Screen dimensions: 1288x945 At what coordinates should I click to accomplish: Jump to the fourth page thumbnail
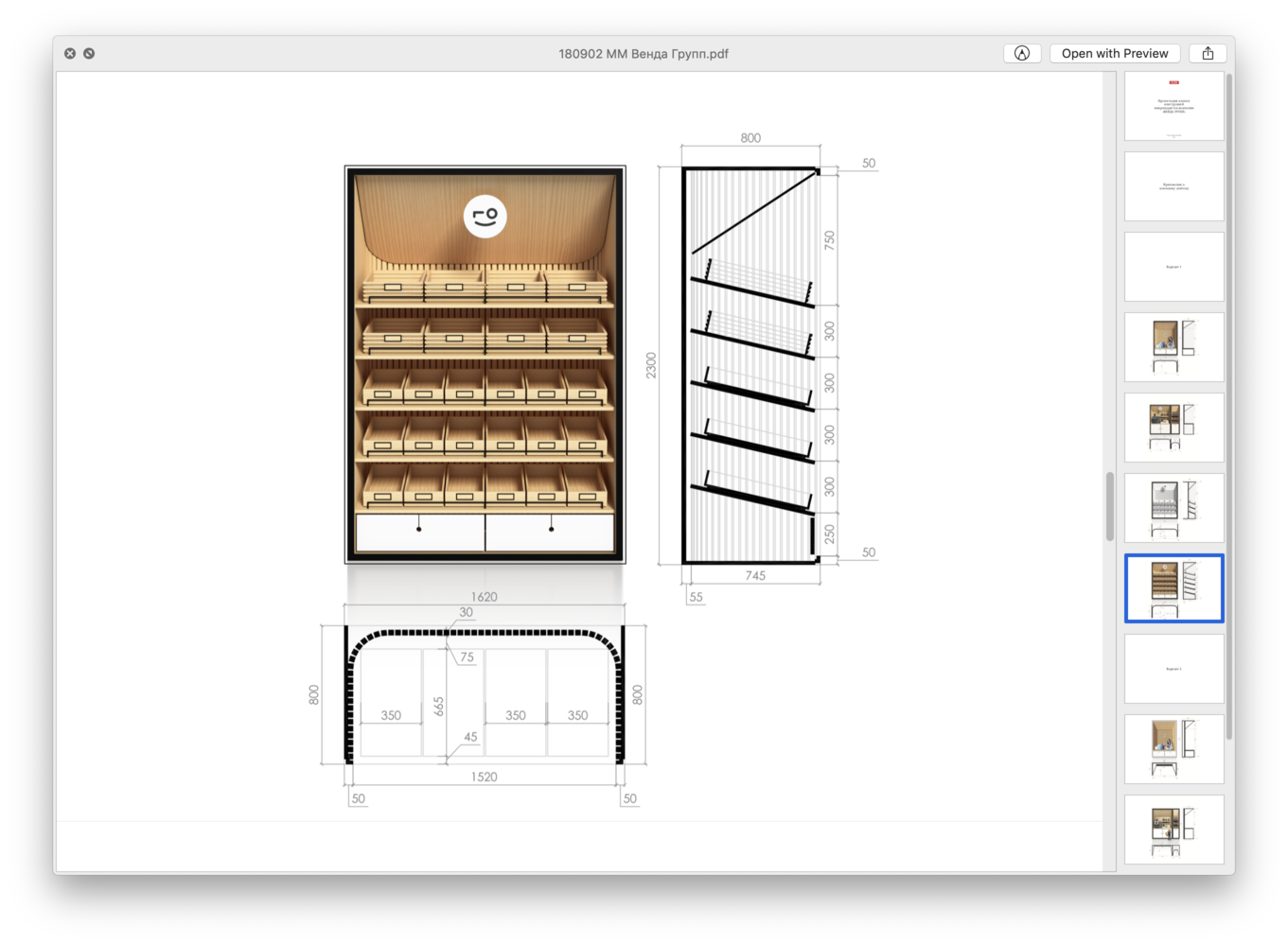[x=1173, y=347]
